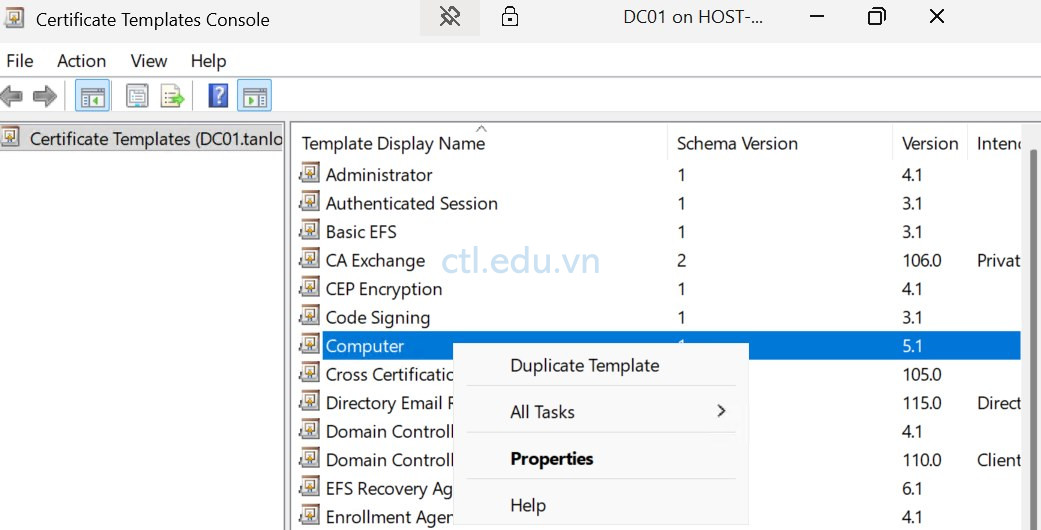Select Certificate Templates (DC01) tree node

point(156,139)
